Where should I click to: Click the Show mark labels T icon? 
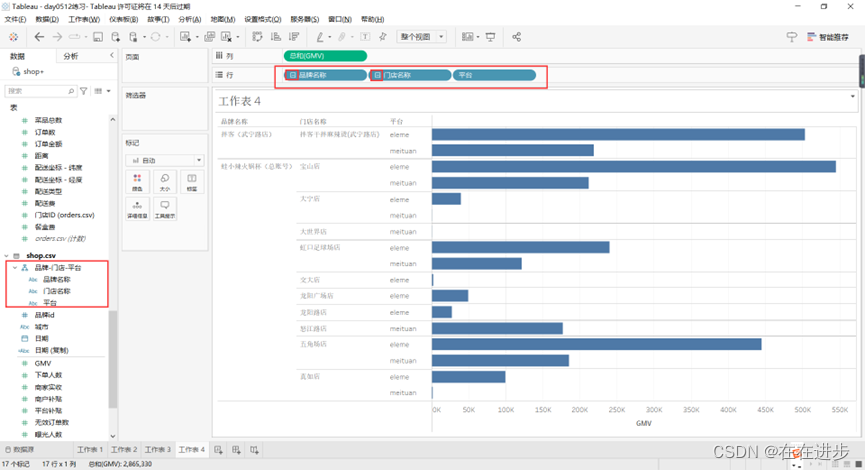[x=365, y=37]
